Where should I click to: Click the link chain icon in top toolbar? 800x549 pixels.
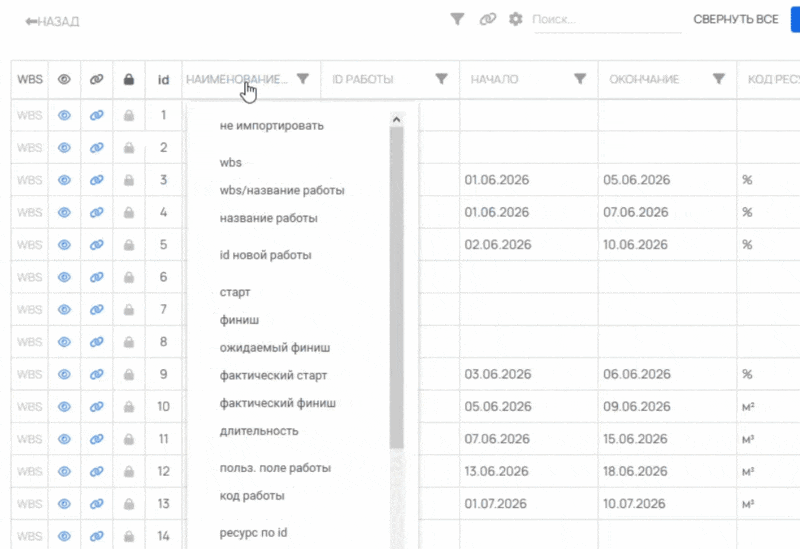(487, 19)
